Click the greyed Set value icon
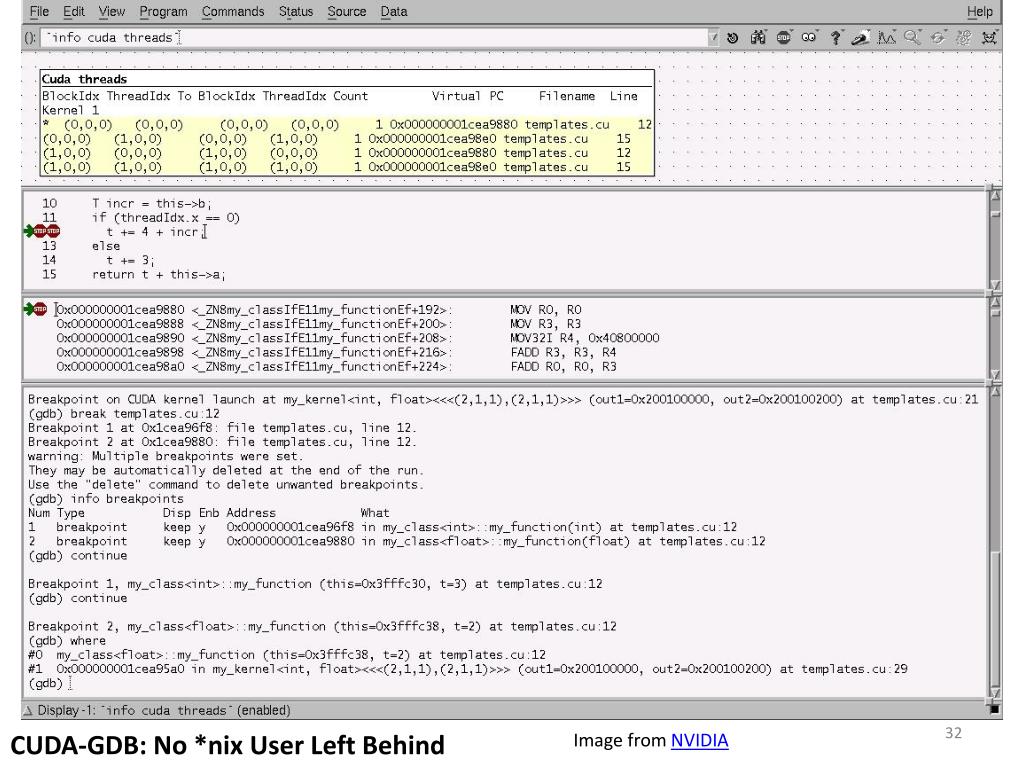Viewport: 1024px width, 768px height. pos(963,38)
